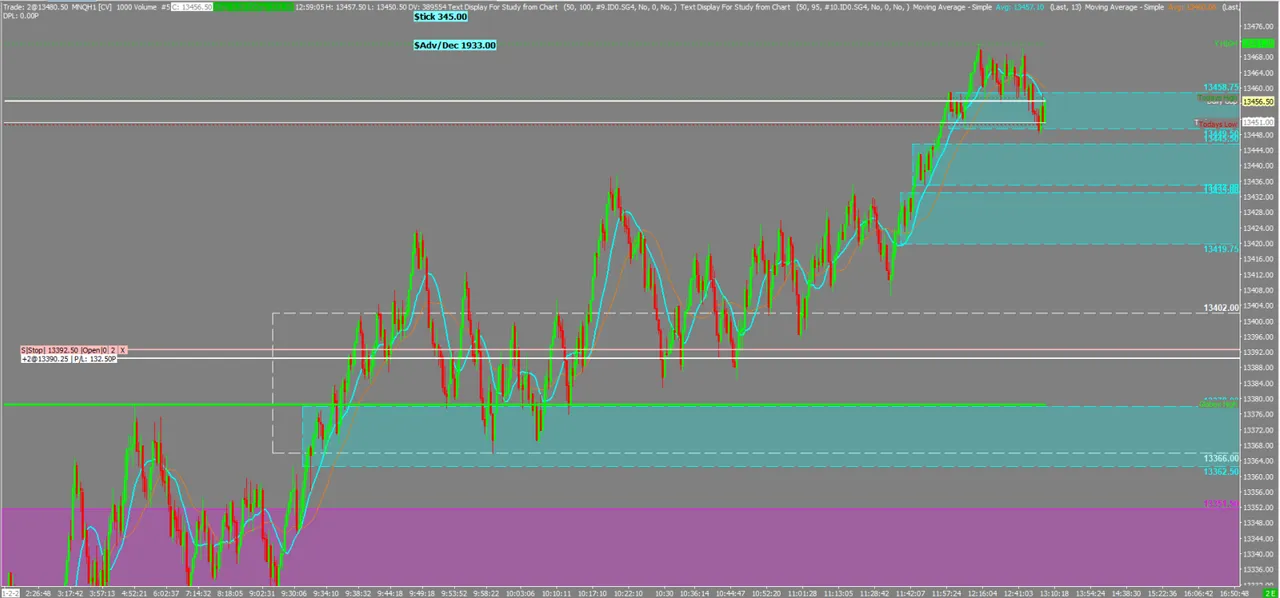1280x598 pixels.
Task: Click the cyan 13419.75 zone label
Action: pyautogui.click(x=1221, y=249)
